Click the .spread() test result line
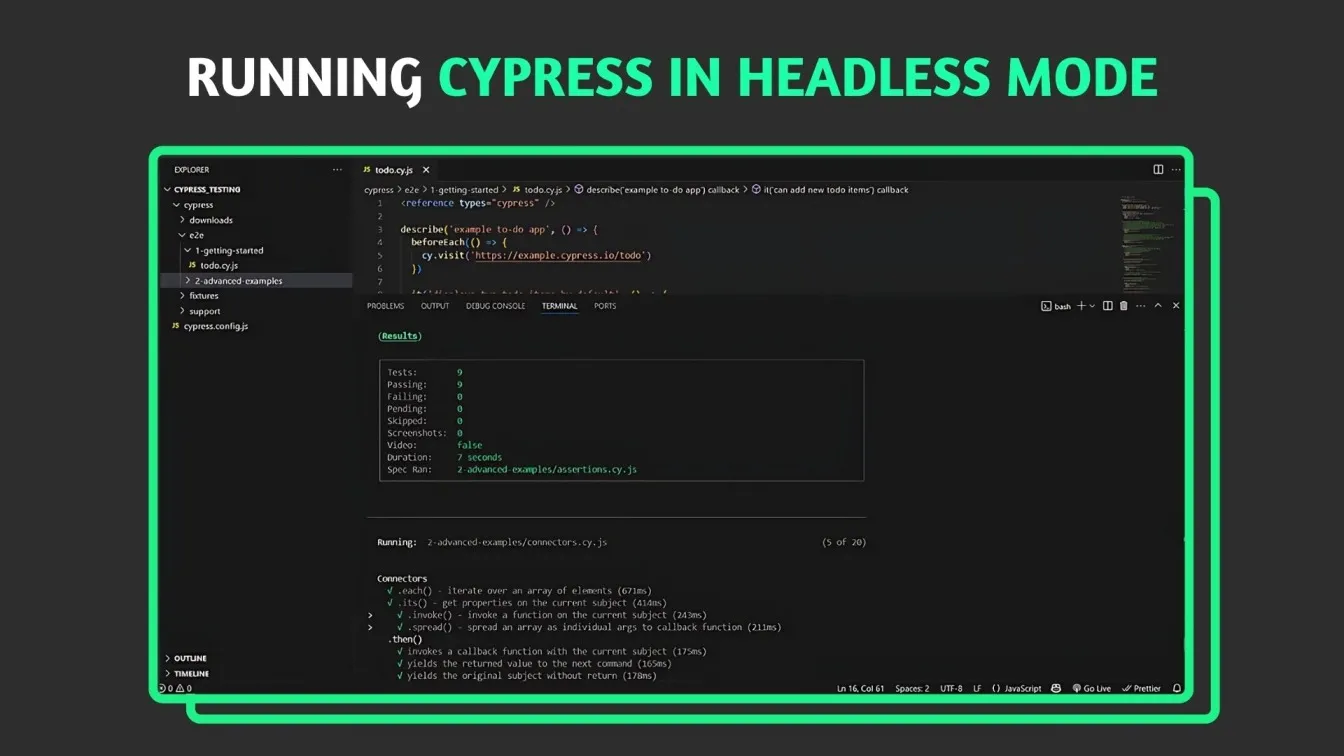The image size is (1344, 756). (589, 627)
